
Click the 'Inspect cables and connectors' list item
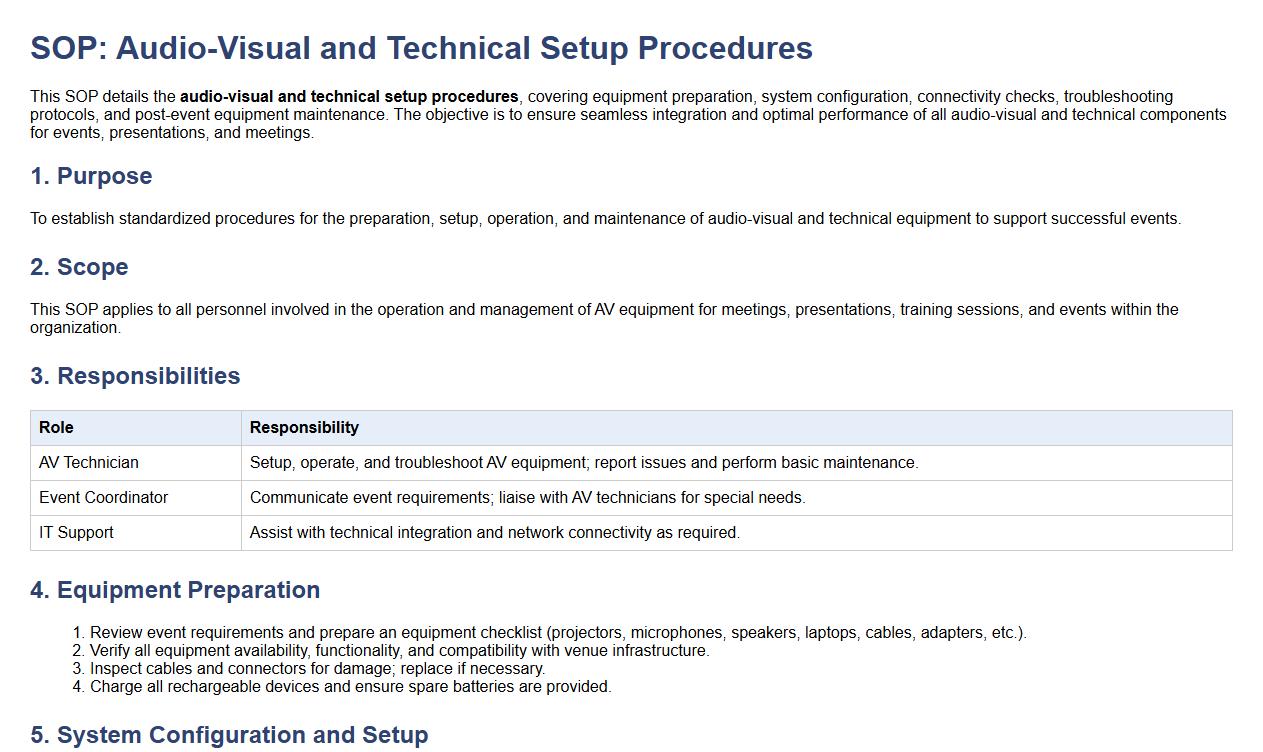point(317,668)
